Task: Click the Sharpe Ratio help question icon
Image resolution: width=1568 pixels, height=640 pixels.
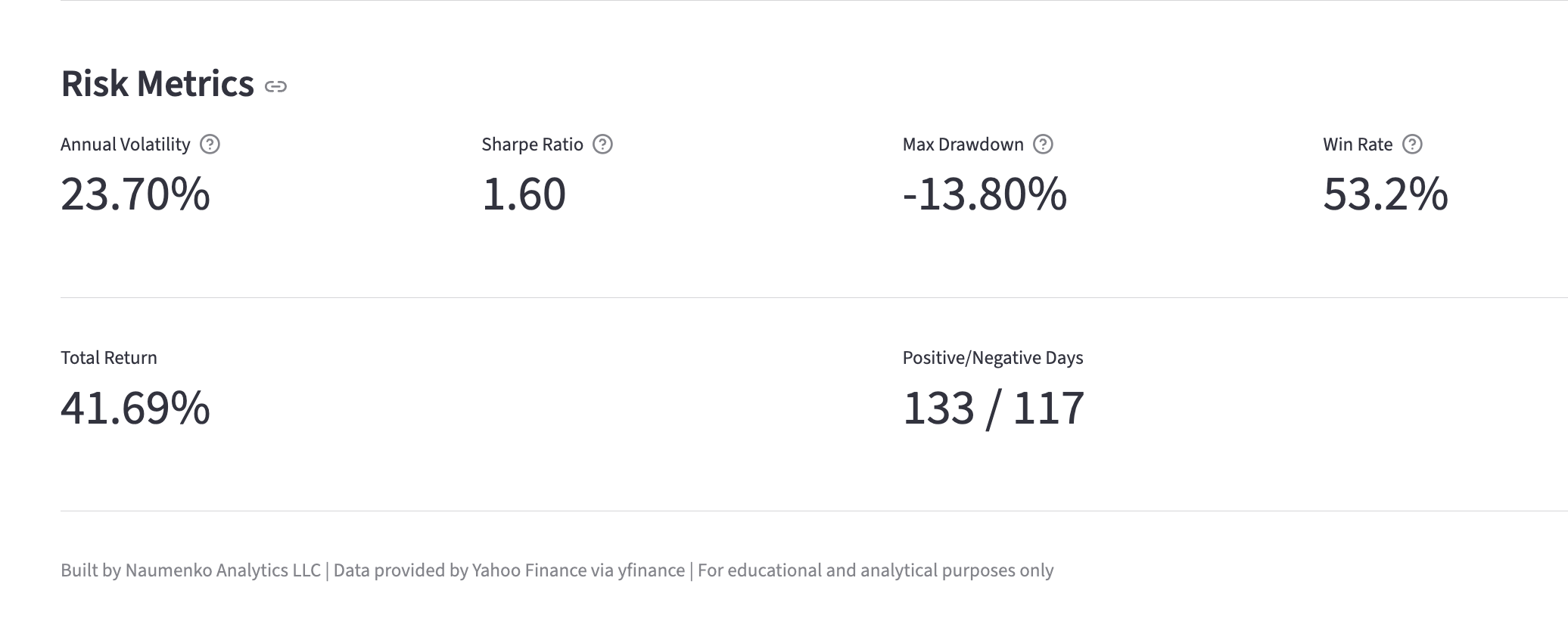Action: click(x=602, y=144)
